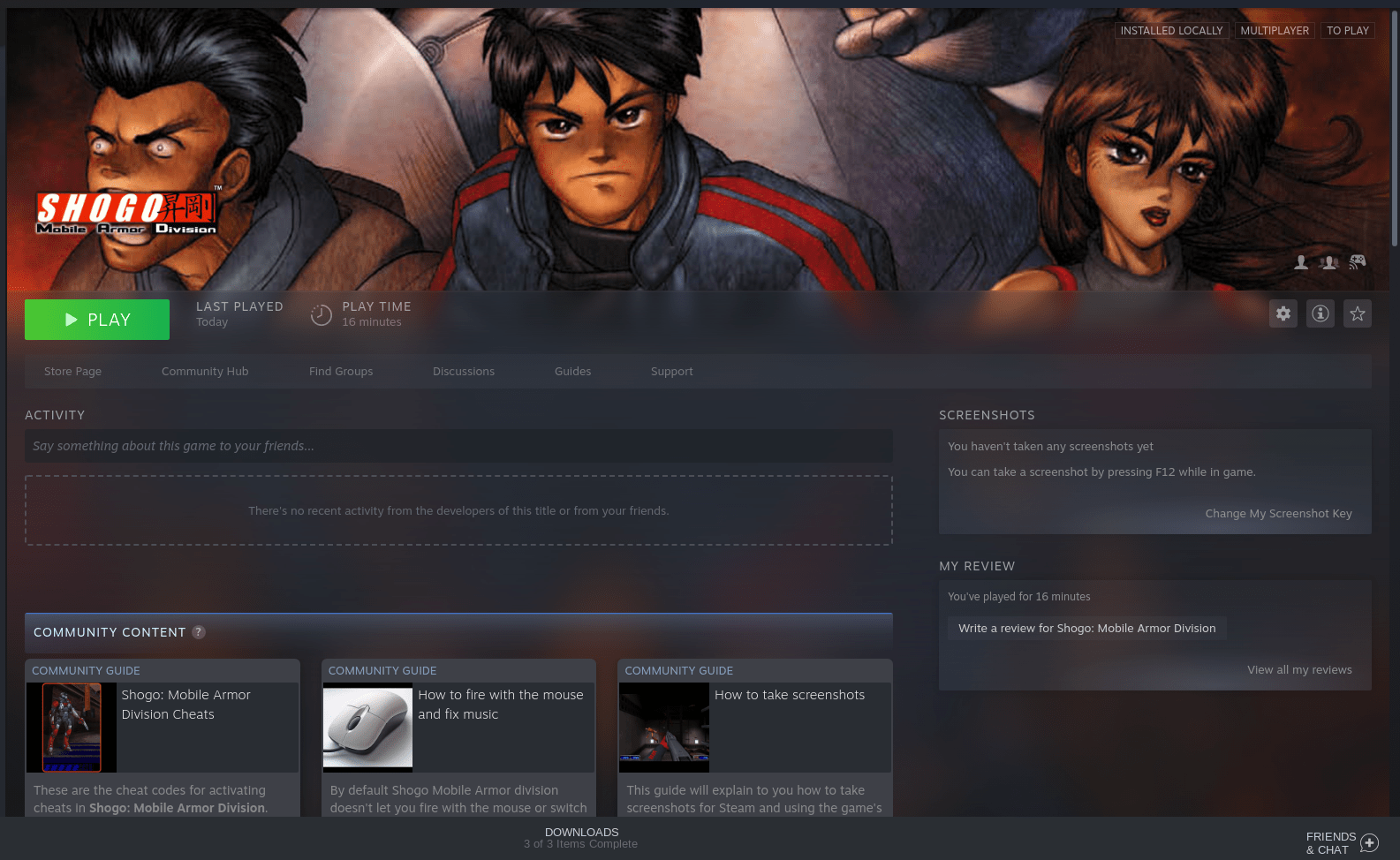Open 'Shogo: Mobile Armor Division Cheats' guide title
Screen dimensions: 1400x860
pos(186,705)
